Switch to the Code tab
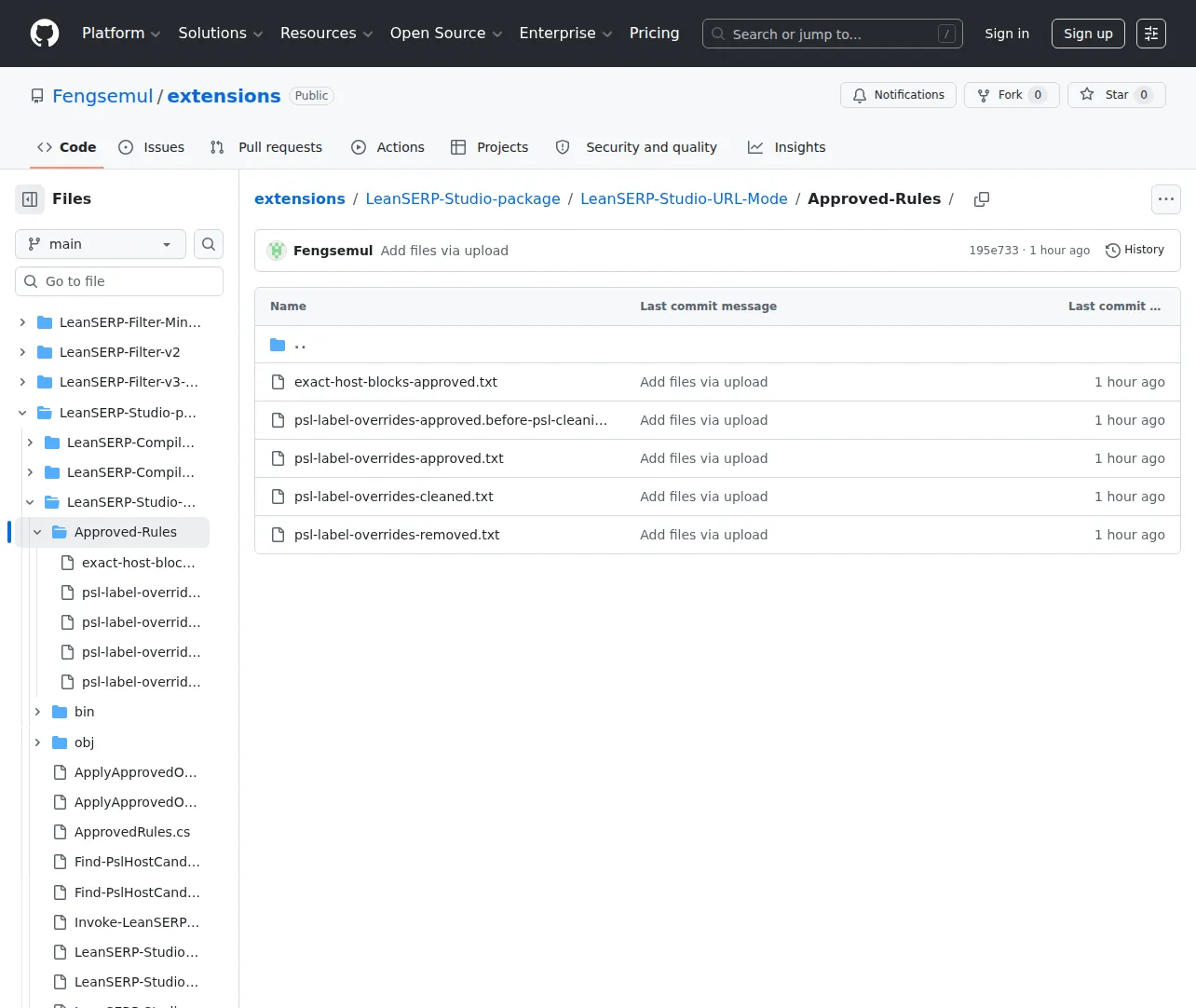 pos(66,147)
